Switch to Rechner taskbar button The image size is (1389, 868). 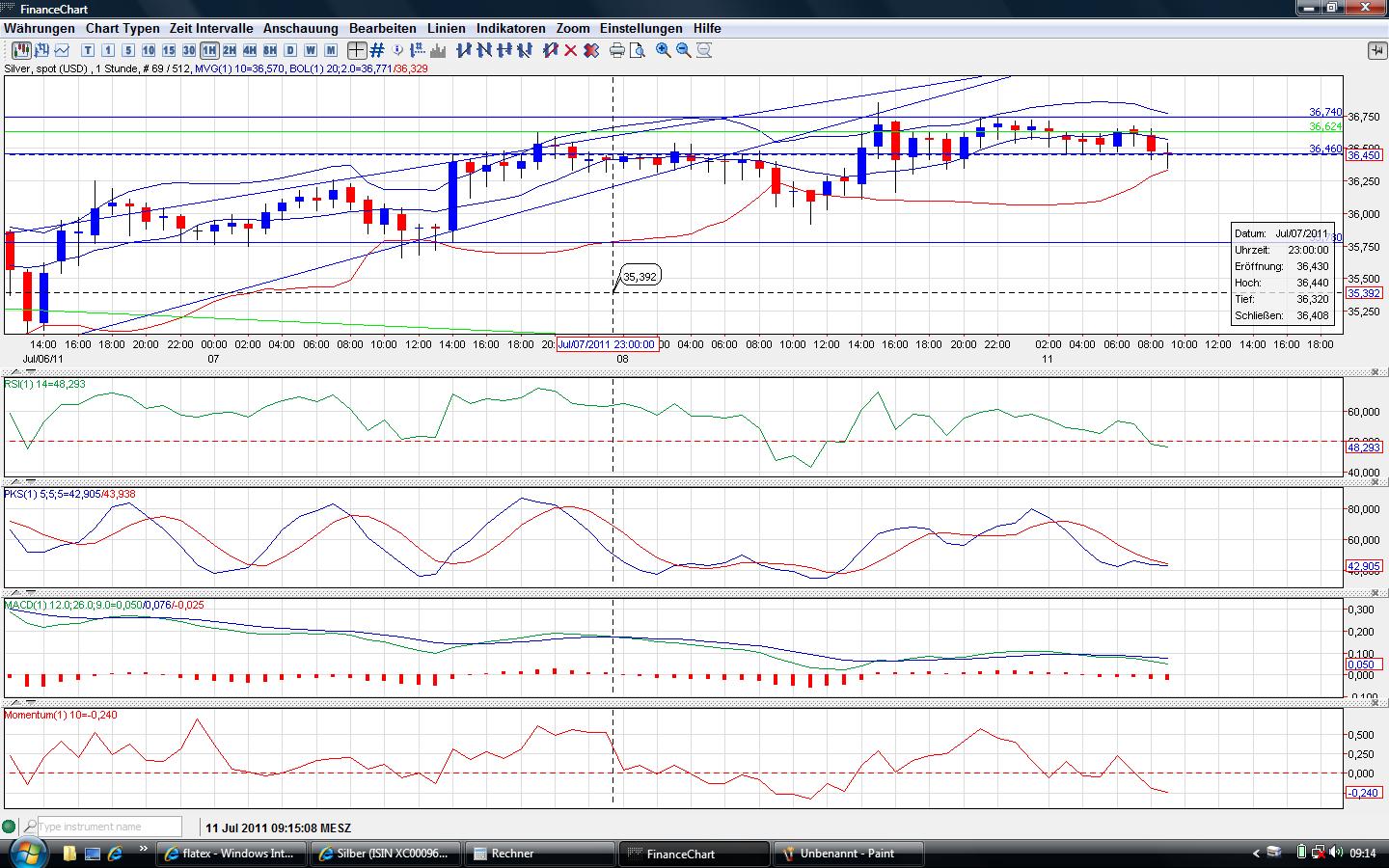click(540, 854)
